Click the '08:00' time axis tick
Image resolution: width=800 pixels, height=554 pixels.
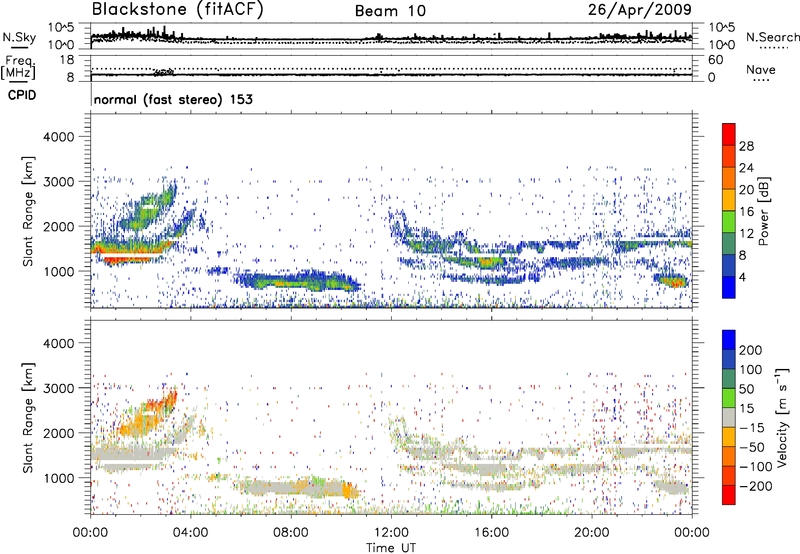click(x=291, y=533)
